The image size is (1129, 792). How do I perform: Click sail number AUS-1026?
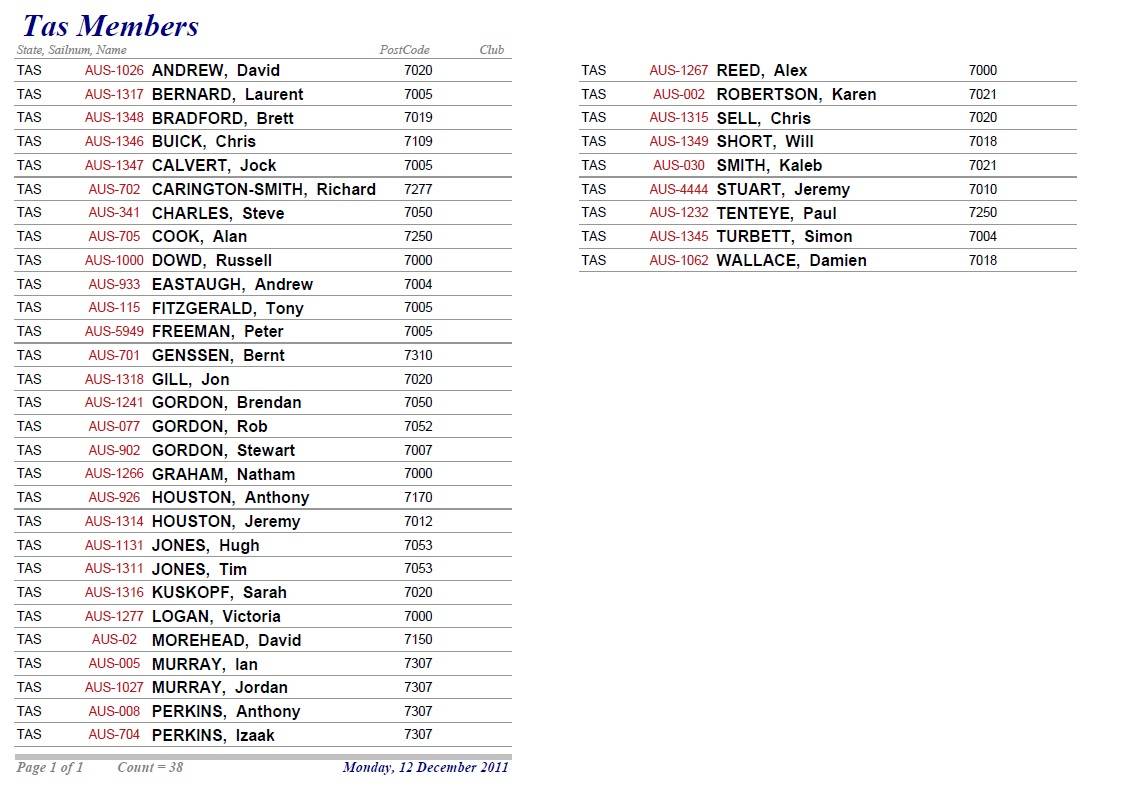click(114, 71)
